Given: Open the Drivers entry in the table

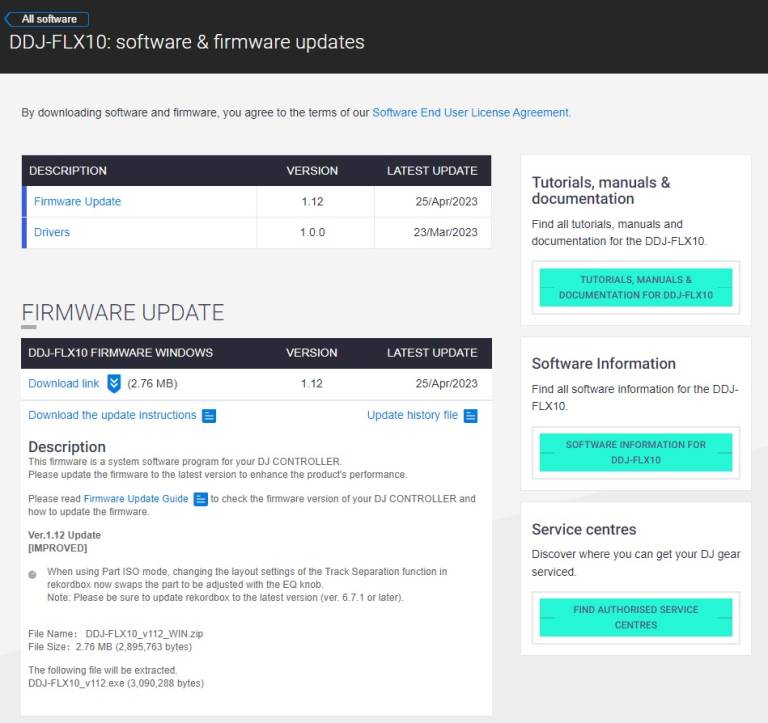Looking at the screenshot, I should [x=52, y=232].
